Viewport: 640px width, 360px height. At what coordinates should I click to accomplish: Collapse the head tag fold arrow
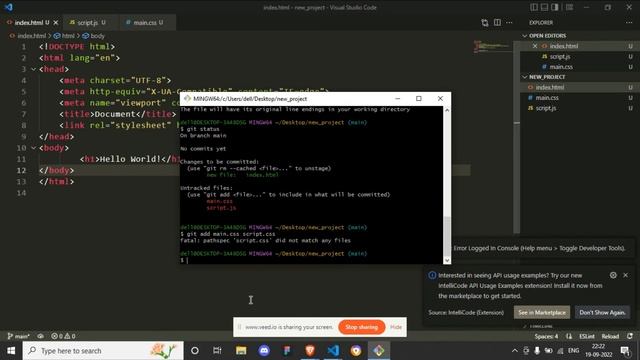pos(33,69)
